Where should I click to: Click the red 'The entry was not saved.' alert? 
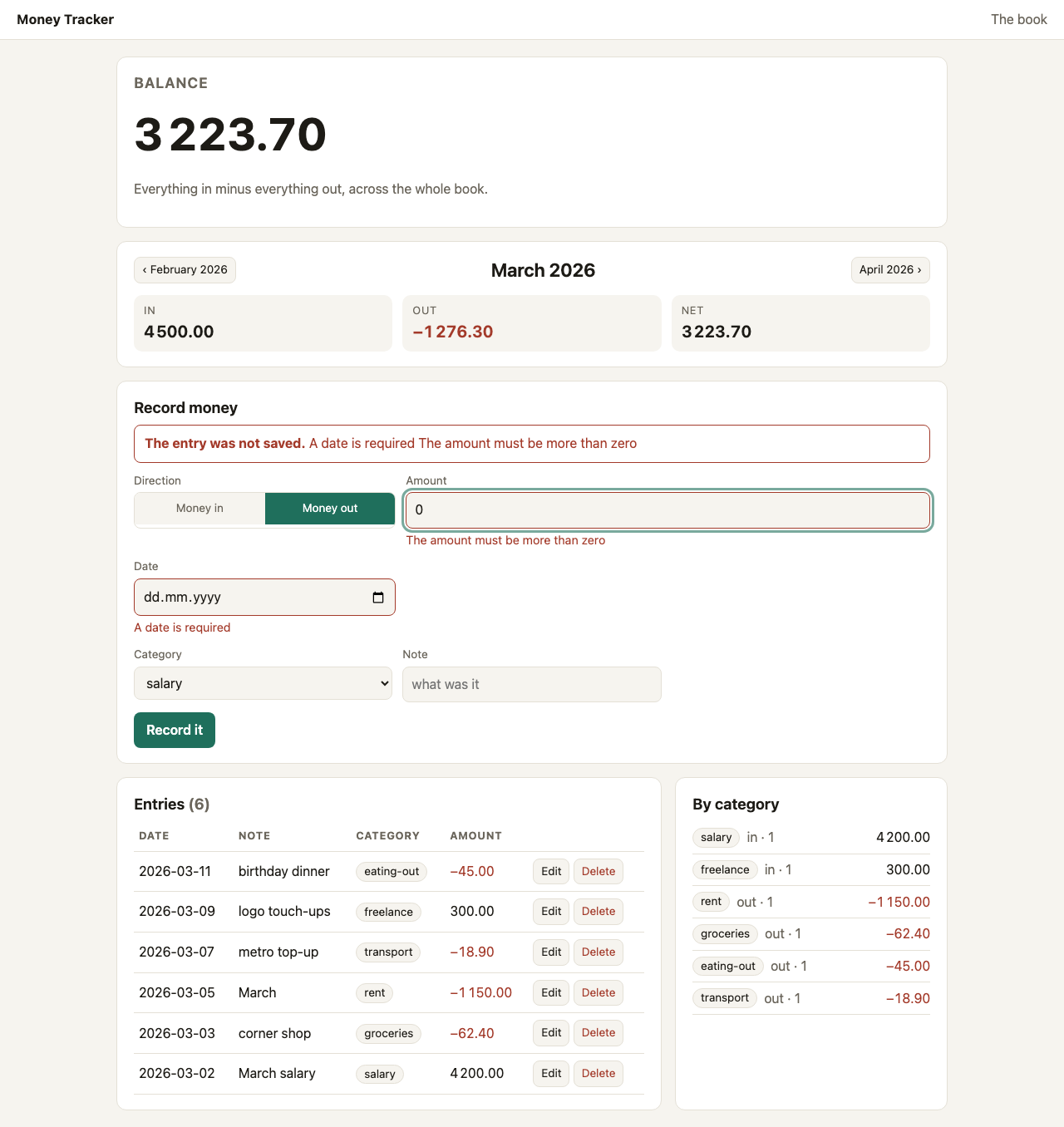532,444
